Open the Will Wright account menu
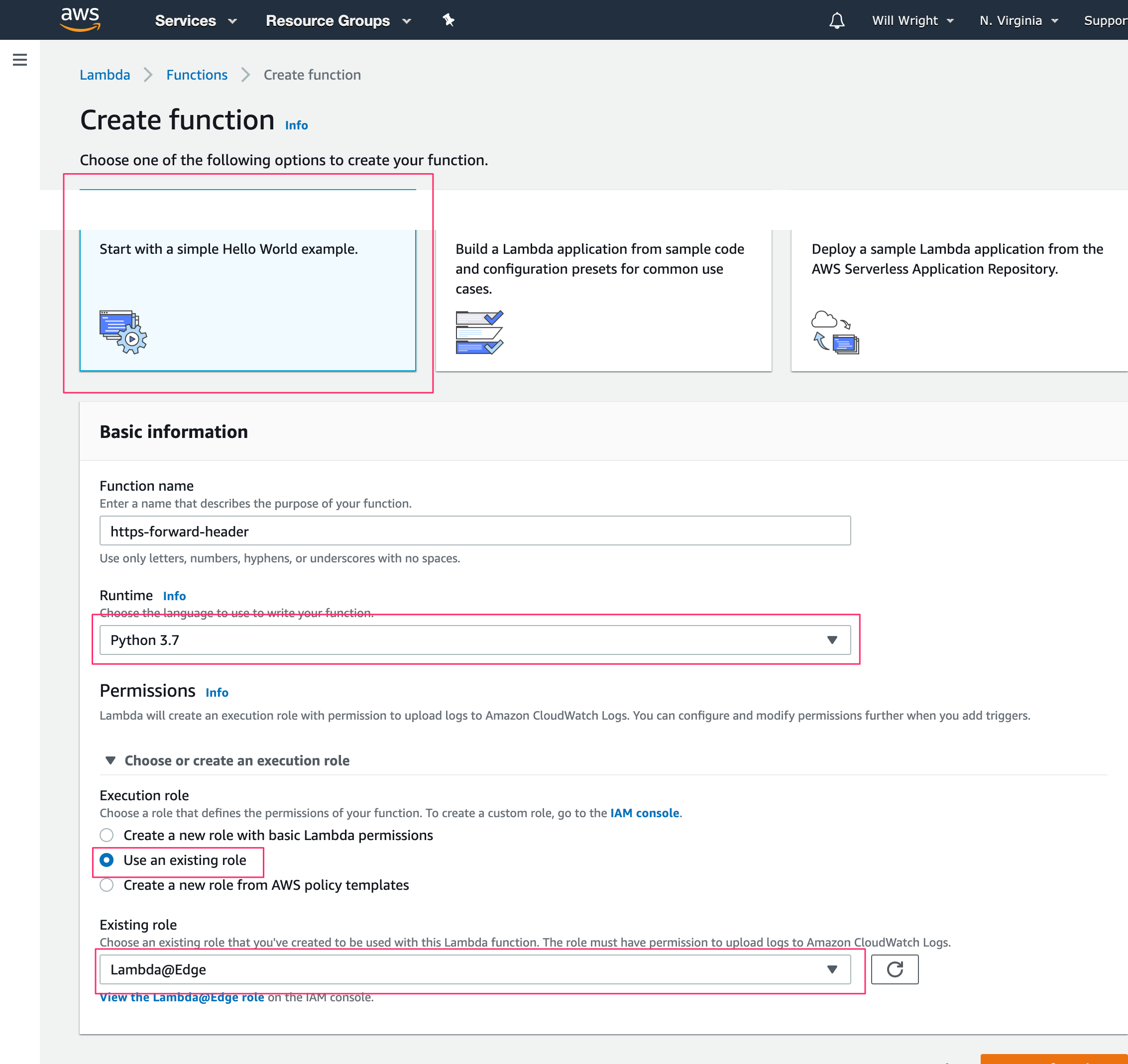 912,20
